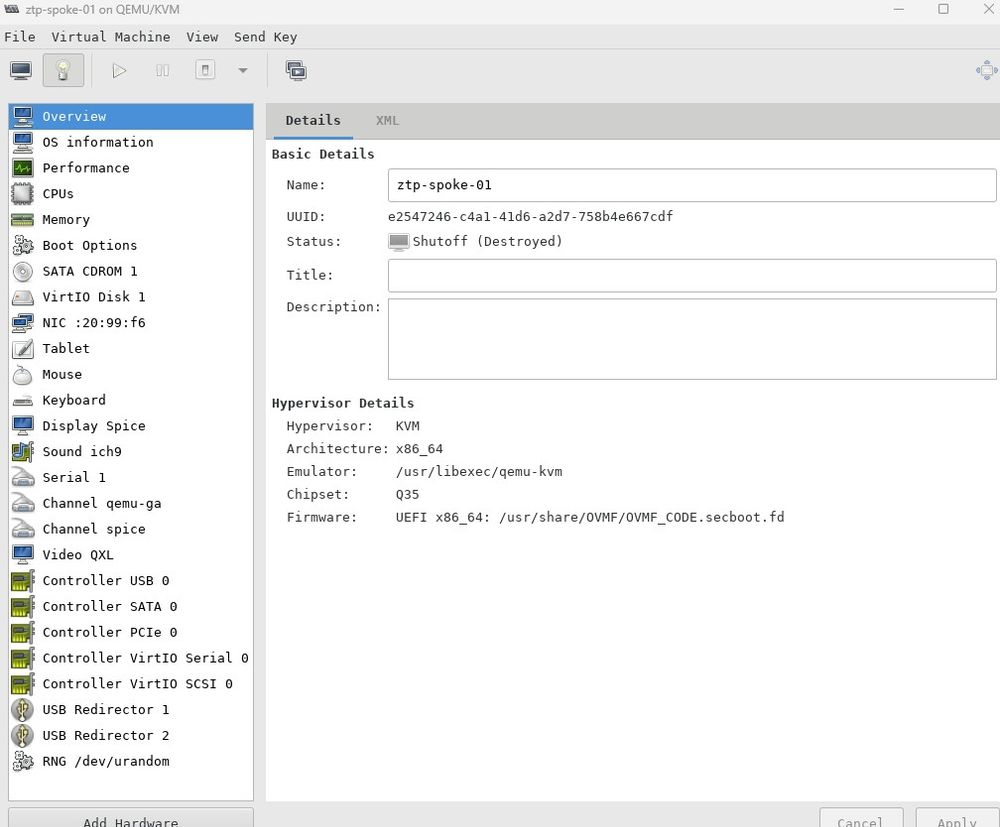Show virtual hardware details via lightbulb icon
The width and height of the screenshot is (1000, 827).
pyautogui.click(x=62, y=70)
